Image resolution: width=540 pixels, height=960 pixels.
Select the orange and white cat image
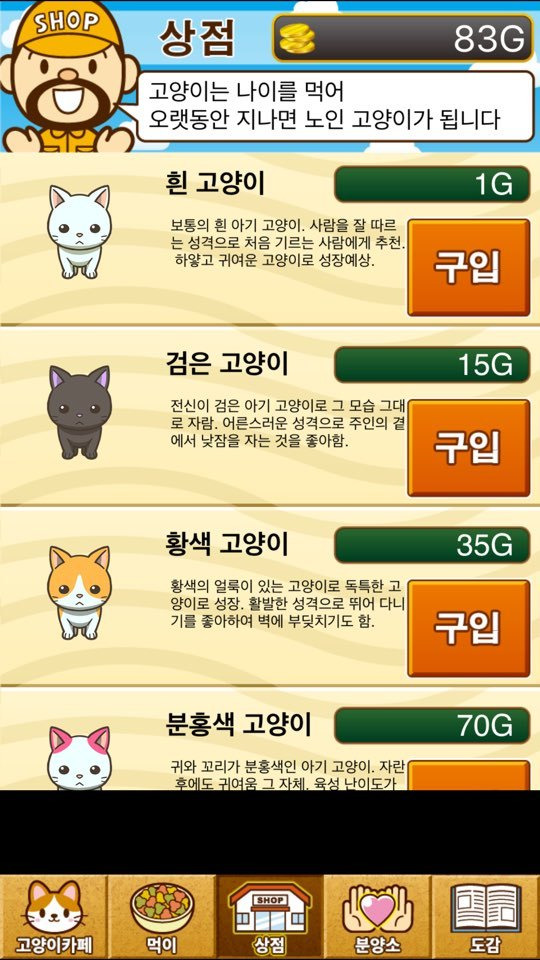point(80,593)
